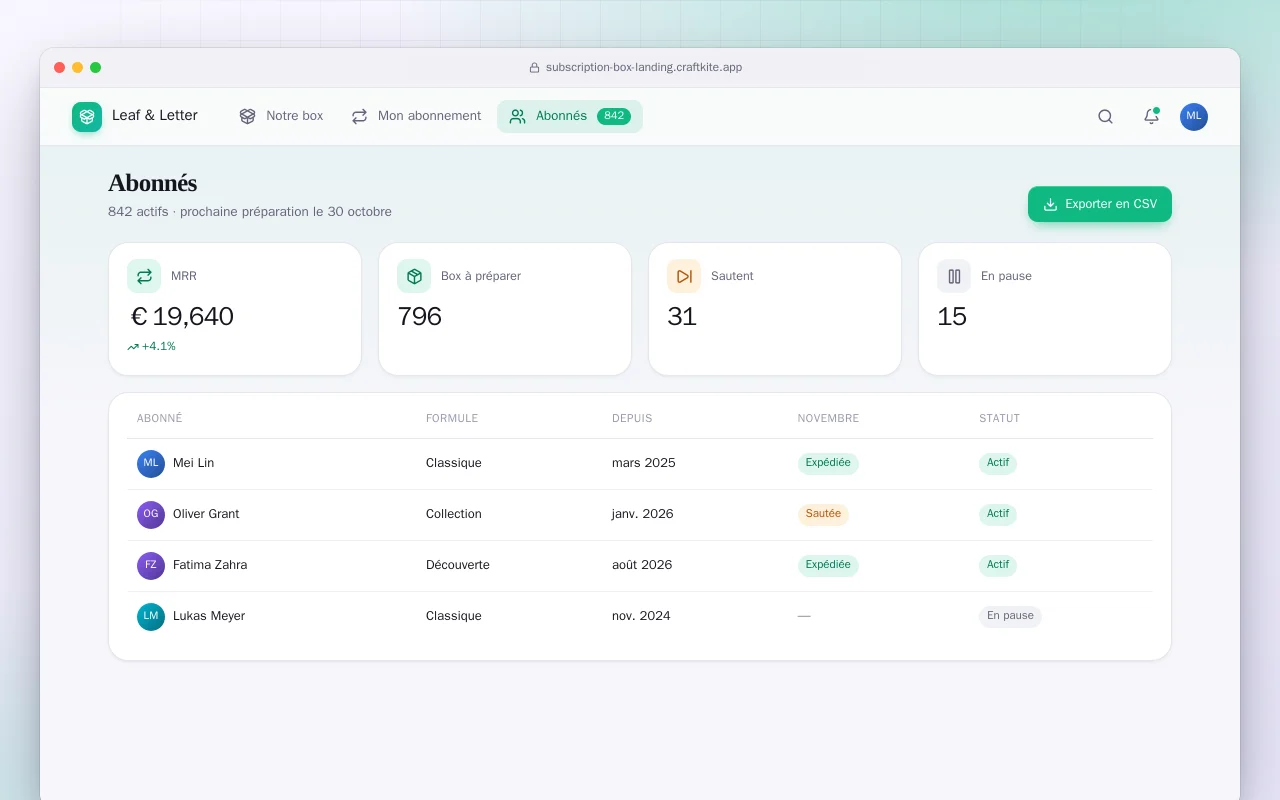
Task: Click the 31 Sautent value
Action: (x=682, y=317)
